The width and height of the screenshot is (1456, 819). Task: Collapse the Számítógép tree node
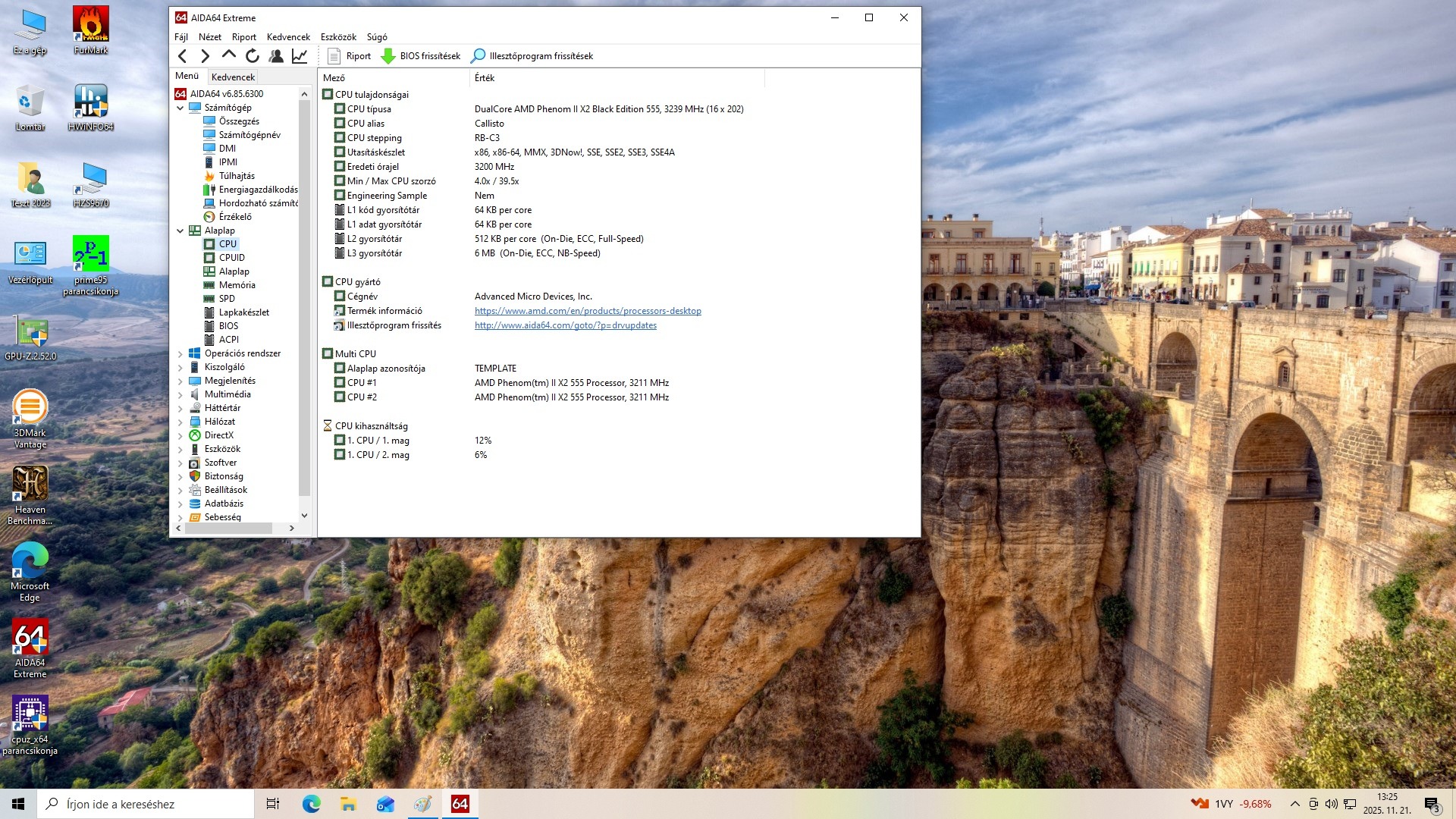[x=180, y=108]
